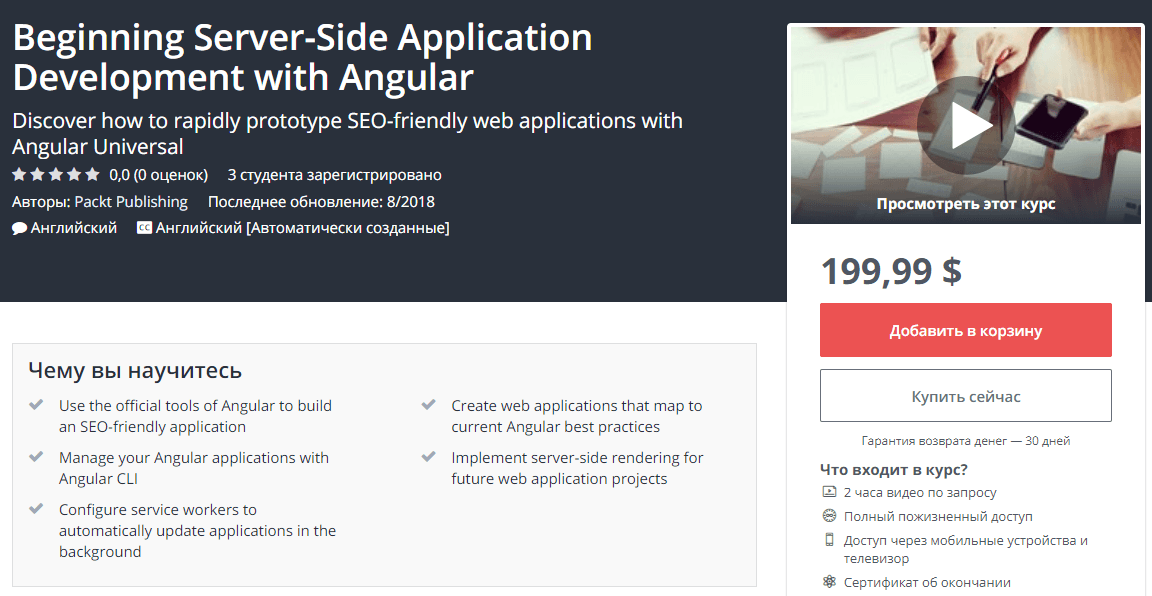The height and width of the screenshot is (596, 1152).
Task: Click 'Просмотреть этот курс' caption
Action: tap(965, 204)
